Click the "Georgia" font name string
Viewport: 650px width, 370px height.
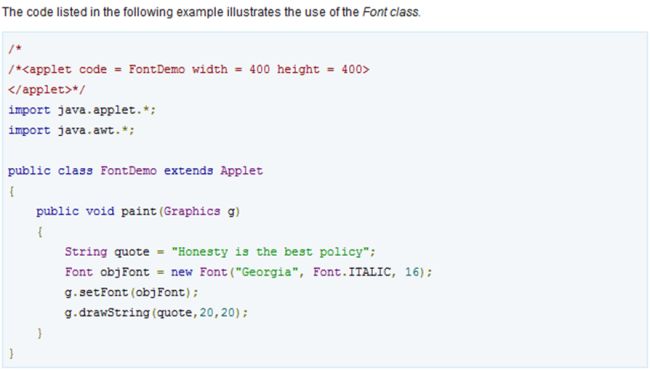tap(266, 272)
